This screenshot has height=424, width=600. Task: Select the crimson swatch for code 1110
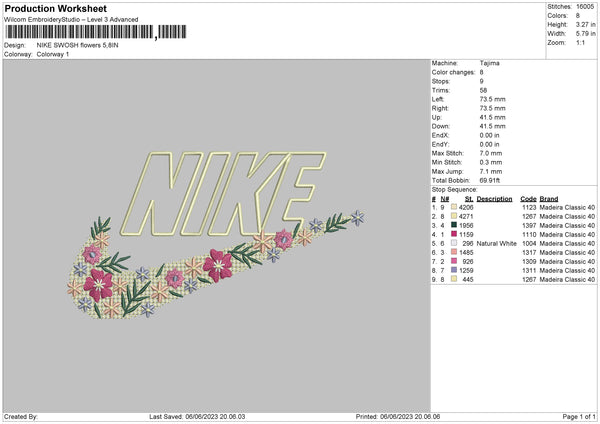tap(453, 234)
